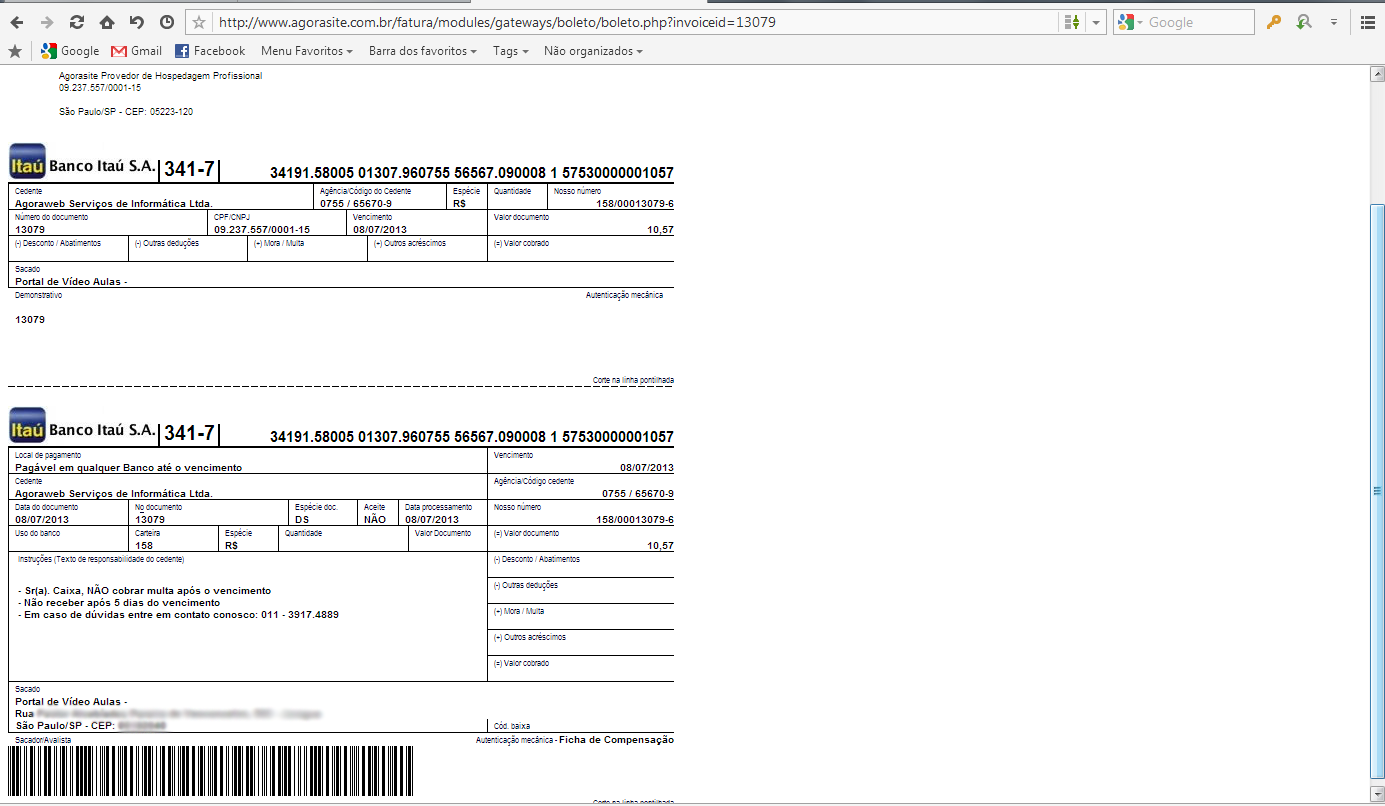Click the top digitable line 34191.58005 number

pyautogui.click(x=472, y=173)
